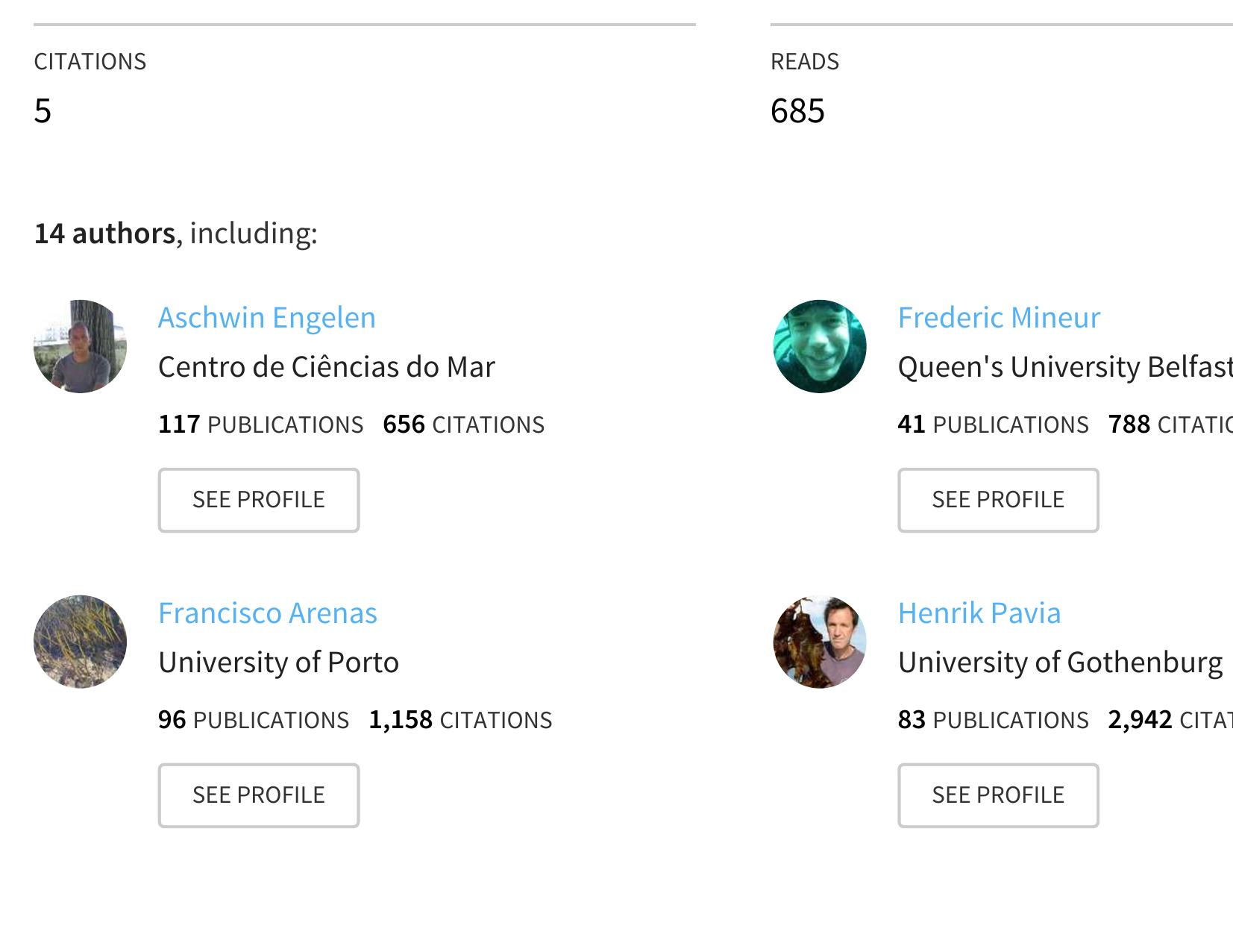Screen dimensions: 1233x952
Task: Open the Aschwin Engelen author link
Action: pyautogui.click(x=267, y=318)
